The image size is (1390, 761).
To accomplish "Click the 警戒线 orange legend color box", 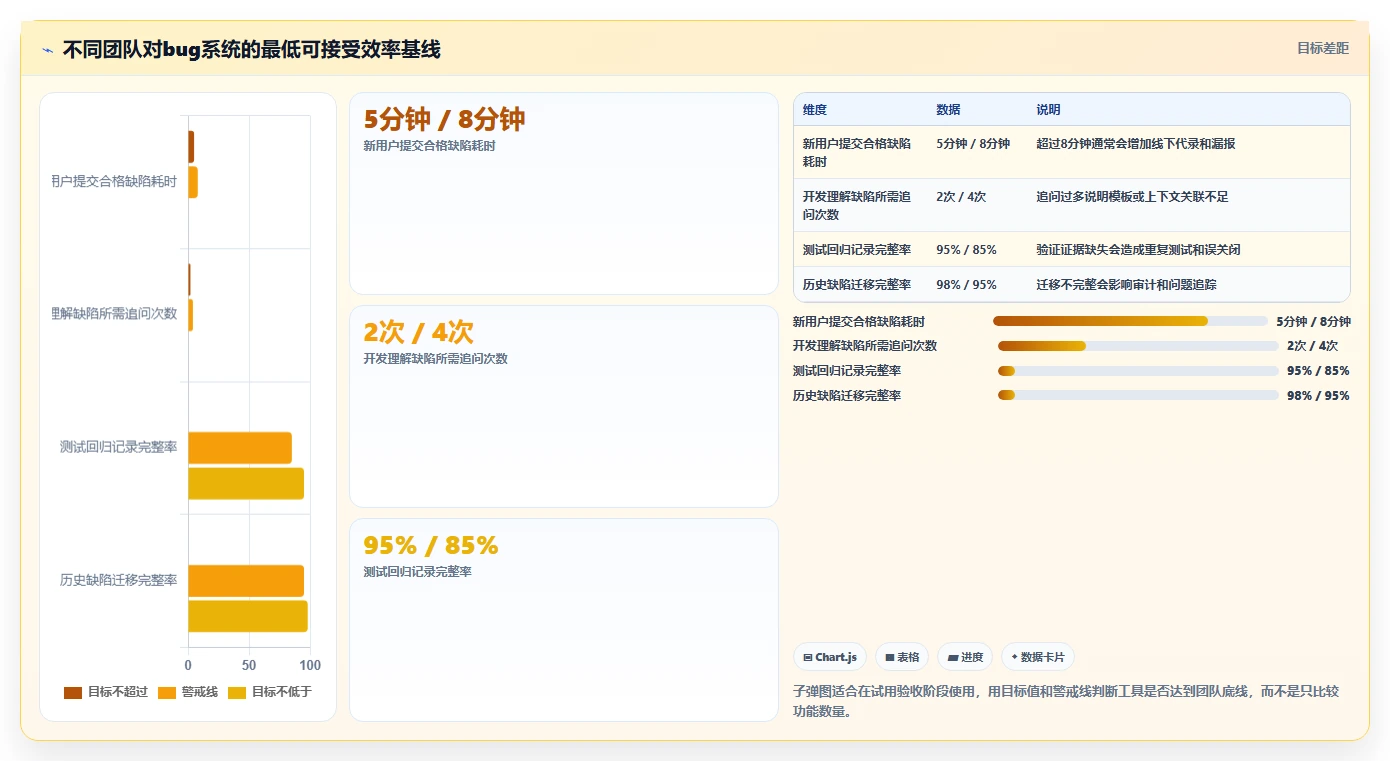I will pyautogui.click(x=167, y=692).
